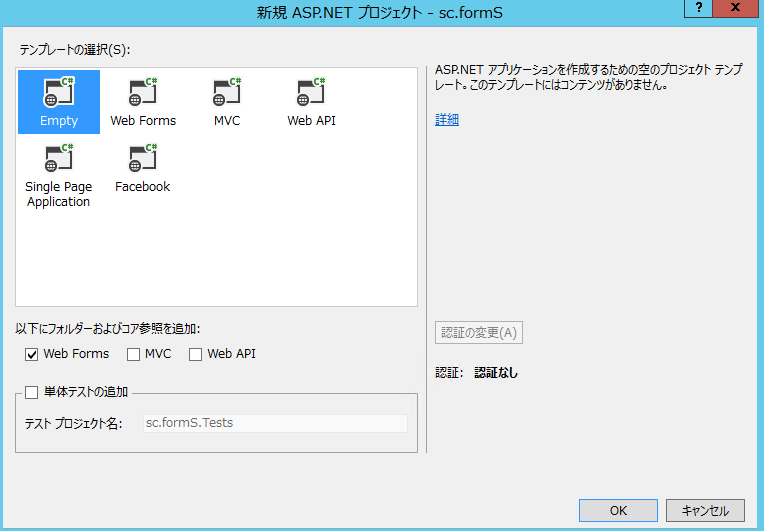This screenshot has height=531, width=764.
Task: Uncheck the Web Forms core reference checkbox
Action: 32,354
